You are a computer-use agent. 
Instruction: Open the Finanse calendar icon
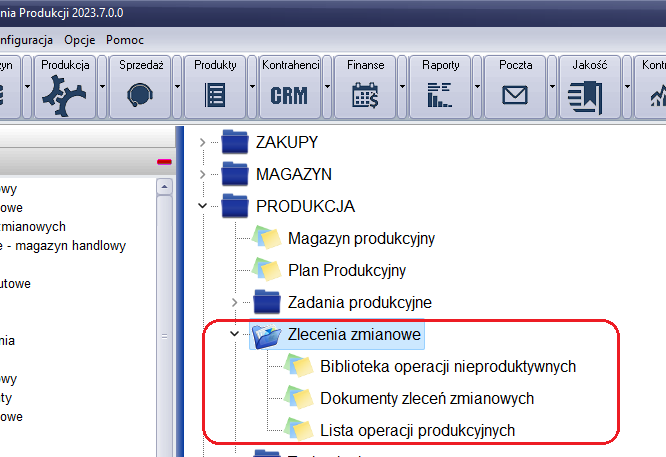click(365, 94)
